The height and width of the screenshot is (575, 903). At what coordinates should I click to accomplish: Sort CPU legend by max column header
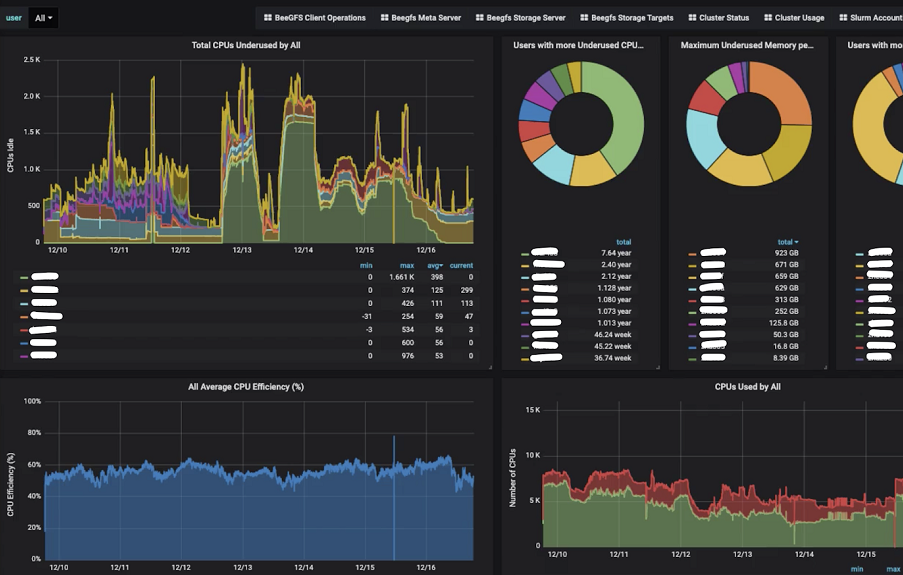pos(407,266)
